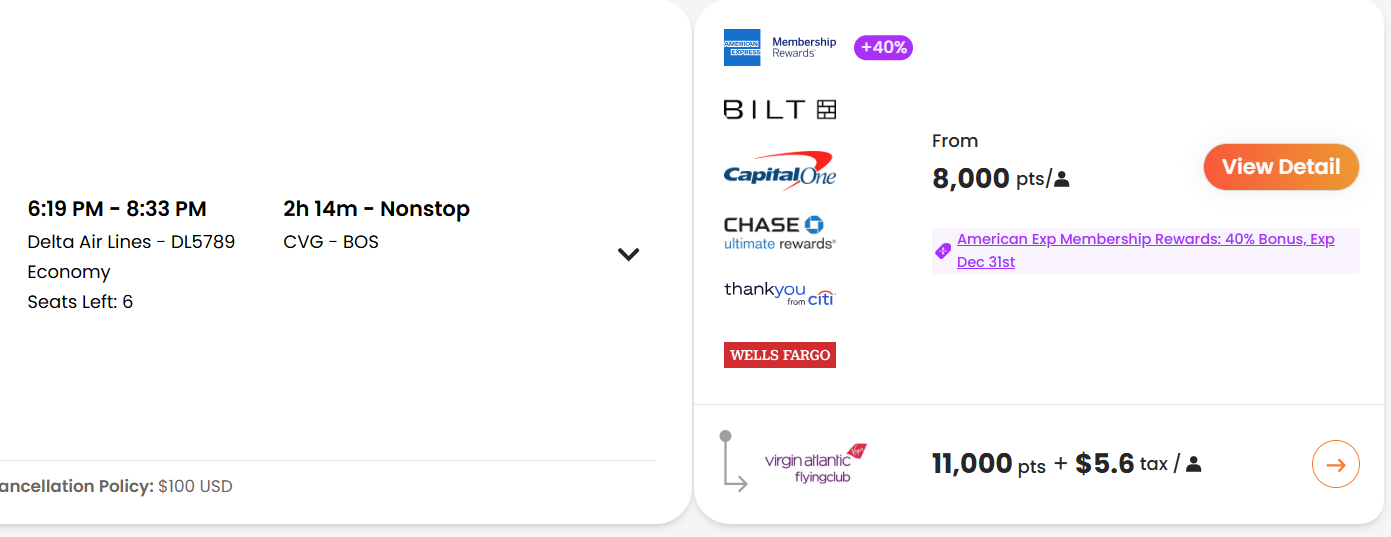
Task: Click the purple promo tag icon
Action: pyautogui.click(x=942, y=251)
